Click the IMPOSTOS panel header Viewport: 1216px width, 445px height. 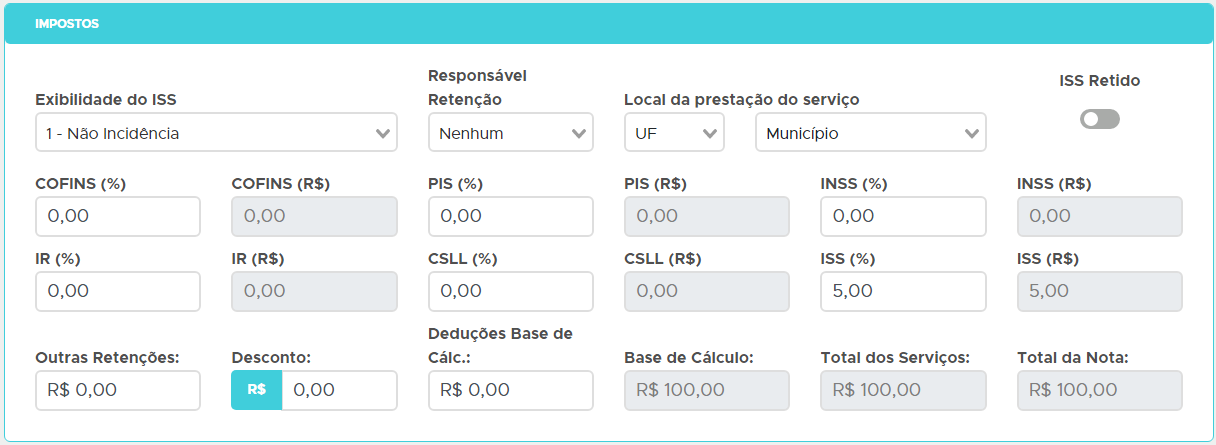608,23
